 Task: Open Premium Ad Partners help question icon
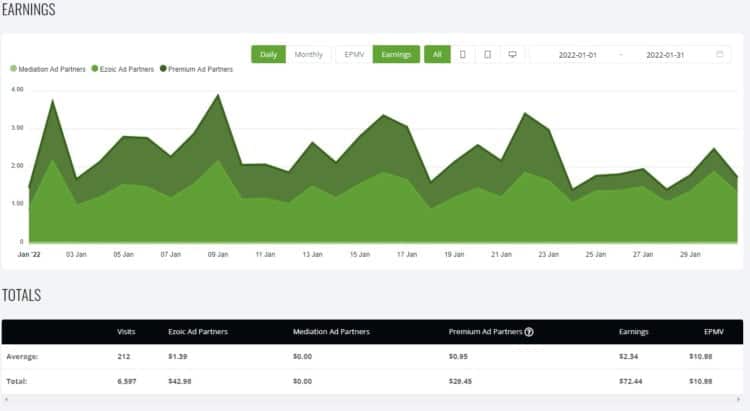pyautogui.click(x=529, y=332)
